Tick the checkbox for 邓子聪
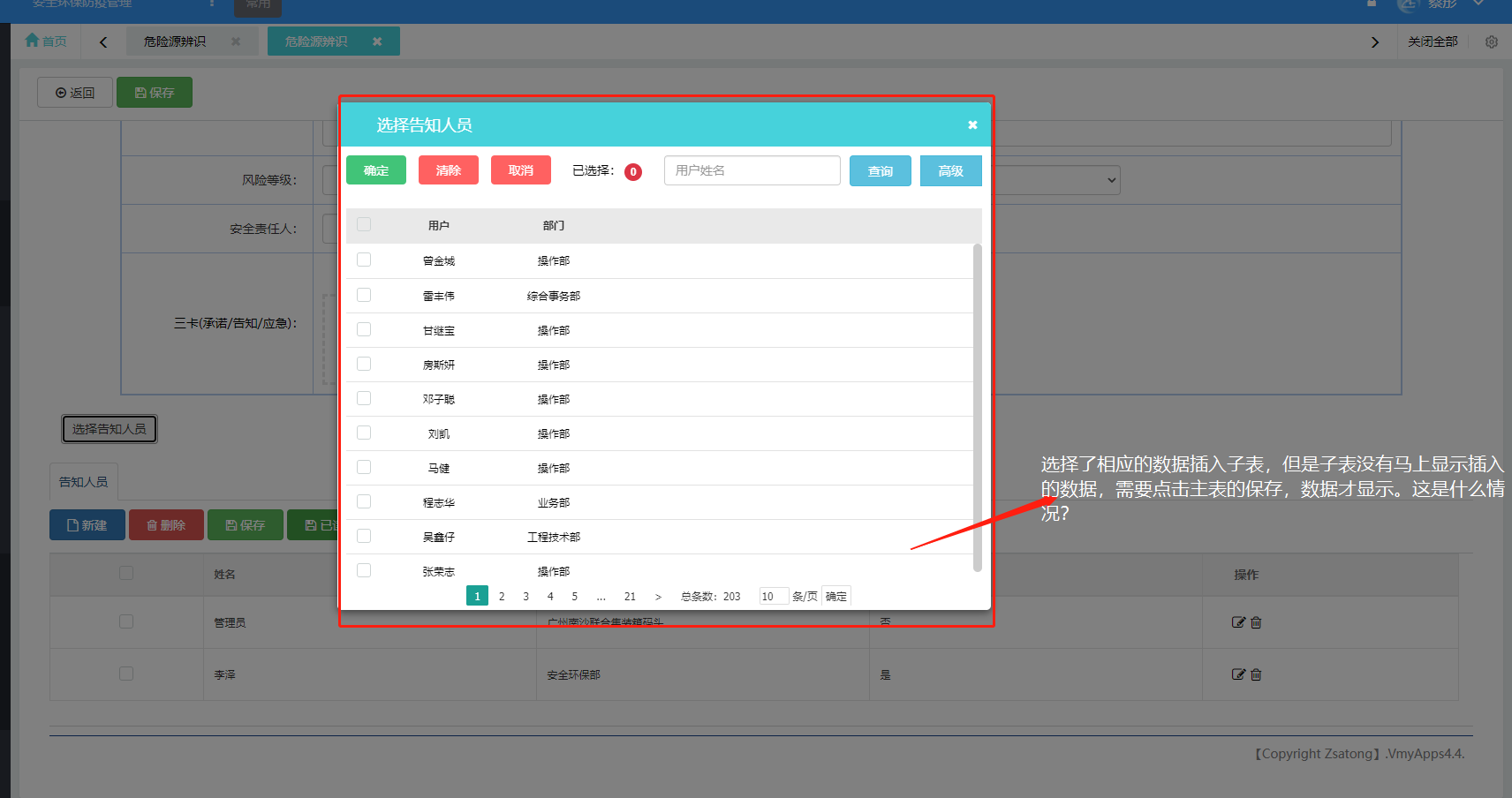Viewport: 1512px width, 798px height. click(x=364, y=398)
